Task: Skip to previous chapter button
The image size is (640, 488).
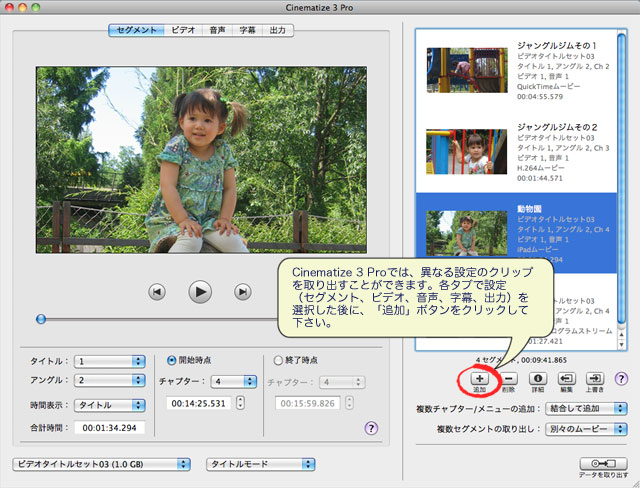Action: point(157,292)
